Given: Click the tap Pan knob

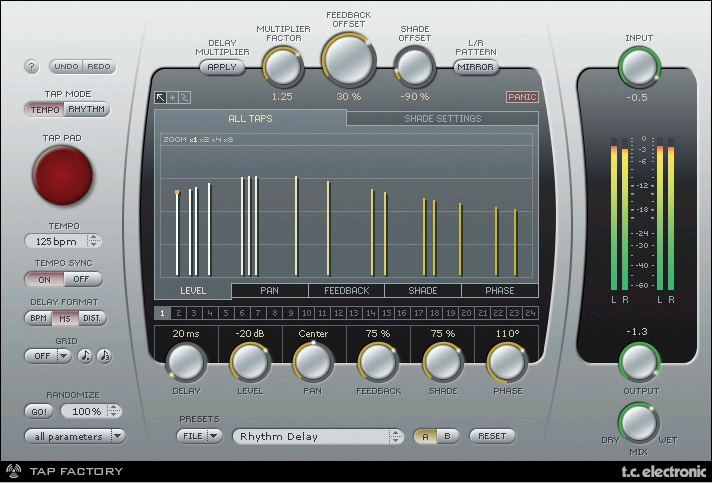Looking at the screenshot, I should (x=313, y=362).
